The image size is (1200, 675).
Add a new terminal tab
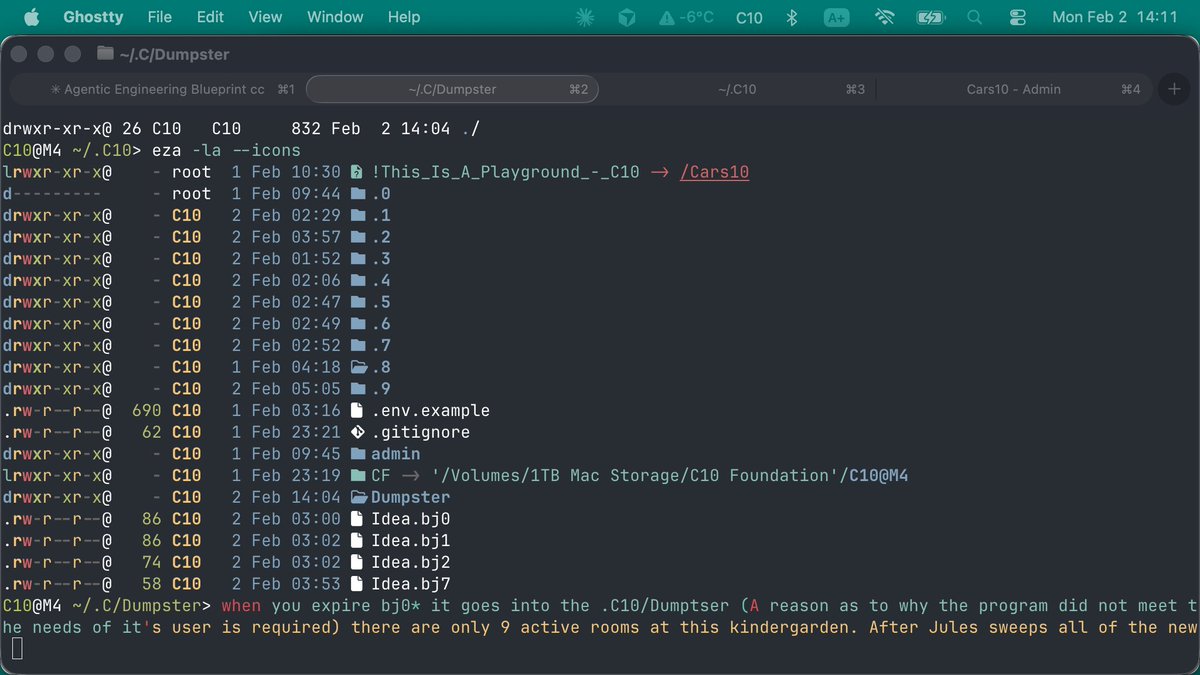coord(1173,89)
